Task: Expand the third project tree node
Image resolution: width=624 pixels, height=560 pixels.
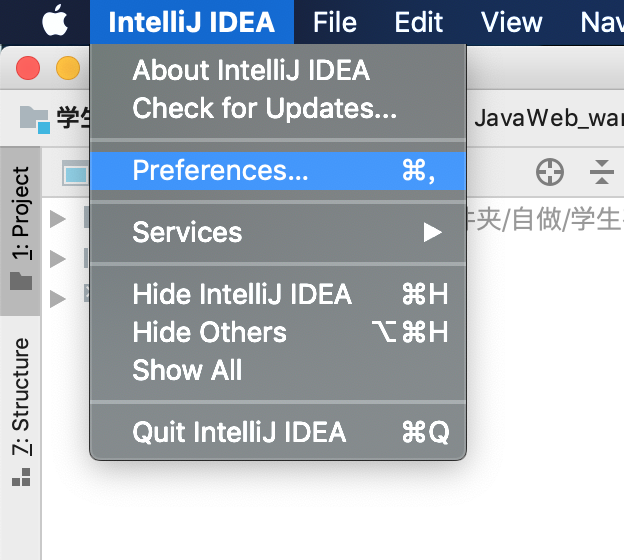Action: [x=57, y=296]
